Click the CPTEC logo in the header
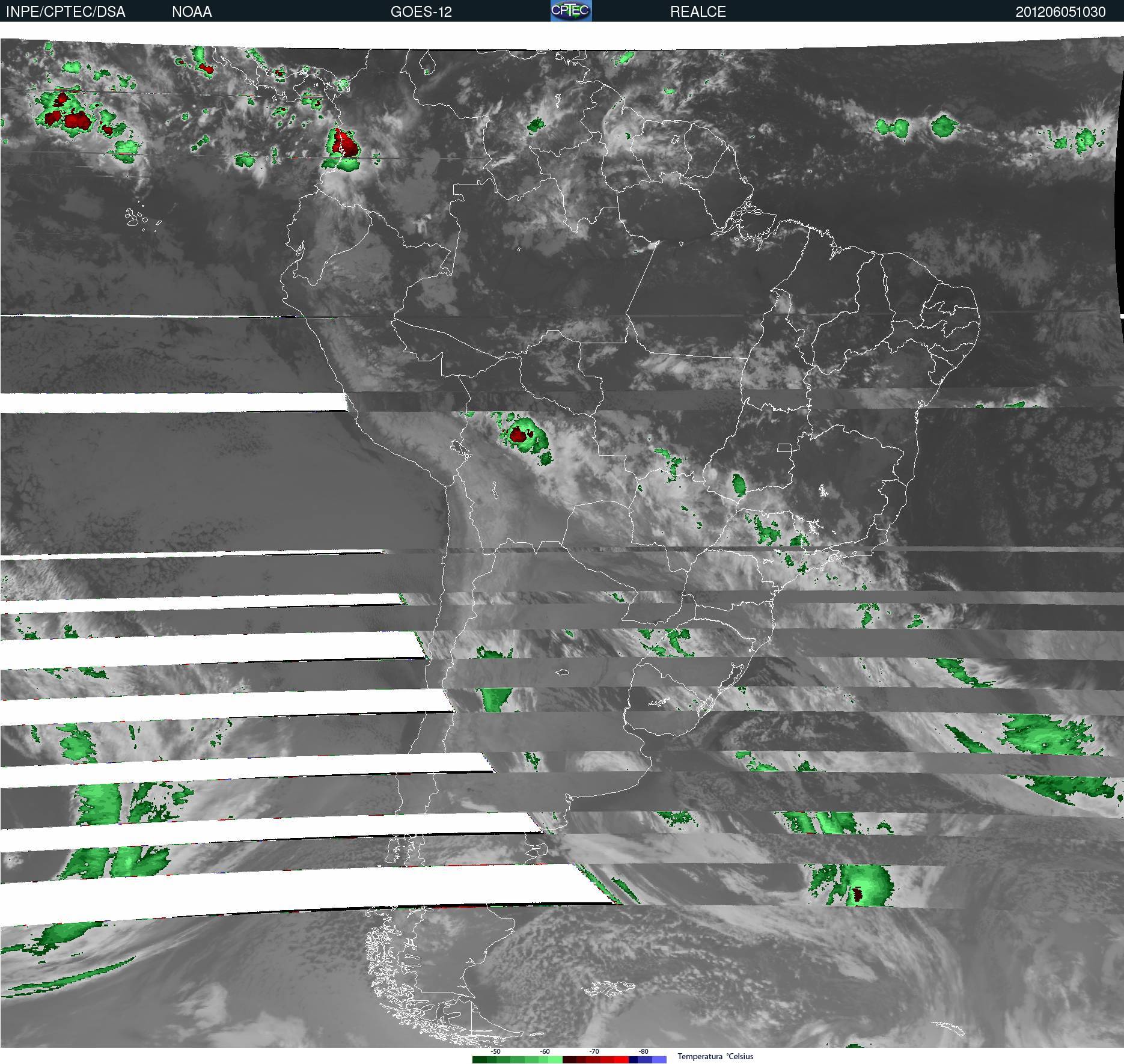Image resolution: width=1124 pixels, height=1064 pixels. pyautogui.click(x=571, y=11)
